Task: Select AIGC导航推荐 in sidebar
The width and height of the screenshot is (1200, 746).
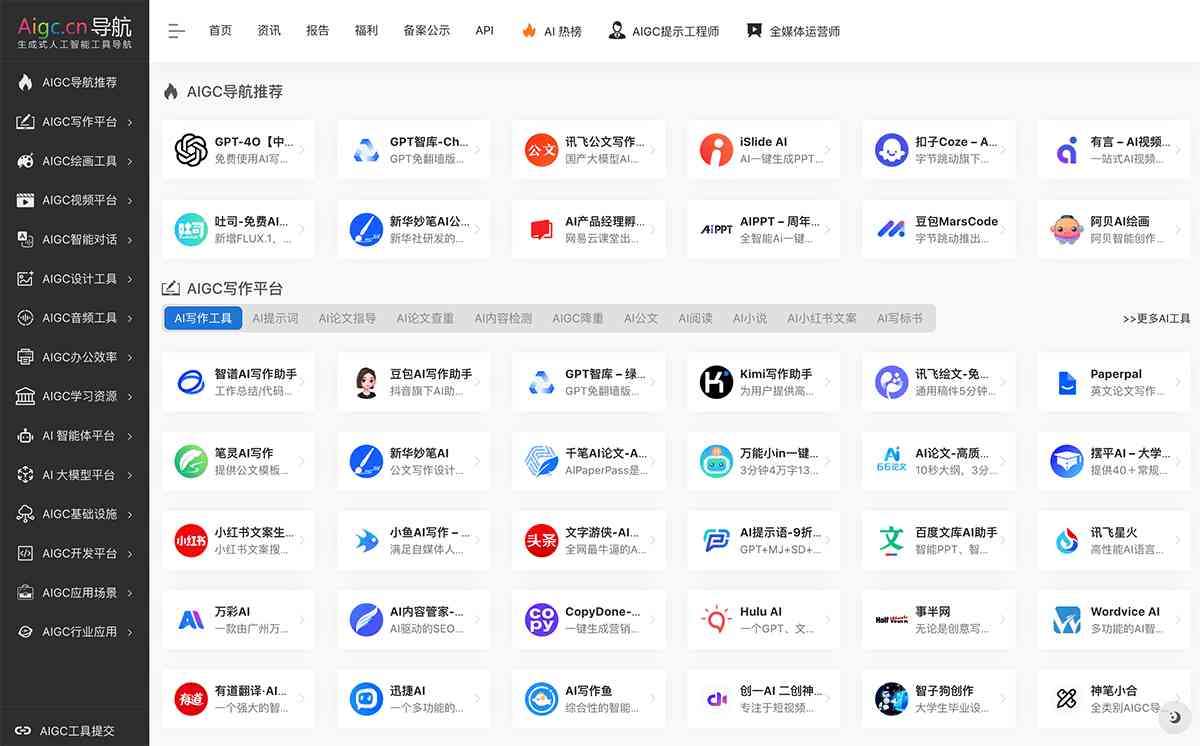Action: click(x=74, y=83)
